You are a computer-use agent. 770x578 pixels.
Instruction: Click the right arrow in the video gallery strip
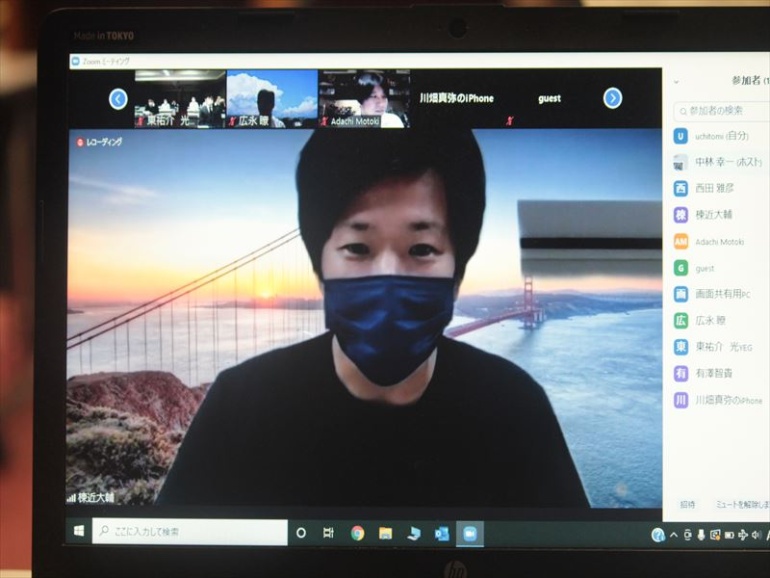point(613,98)
